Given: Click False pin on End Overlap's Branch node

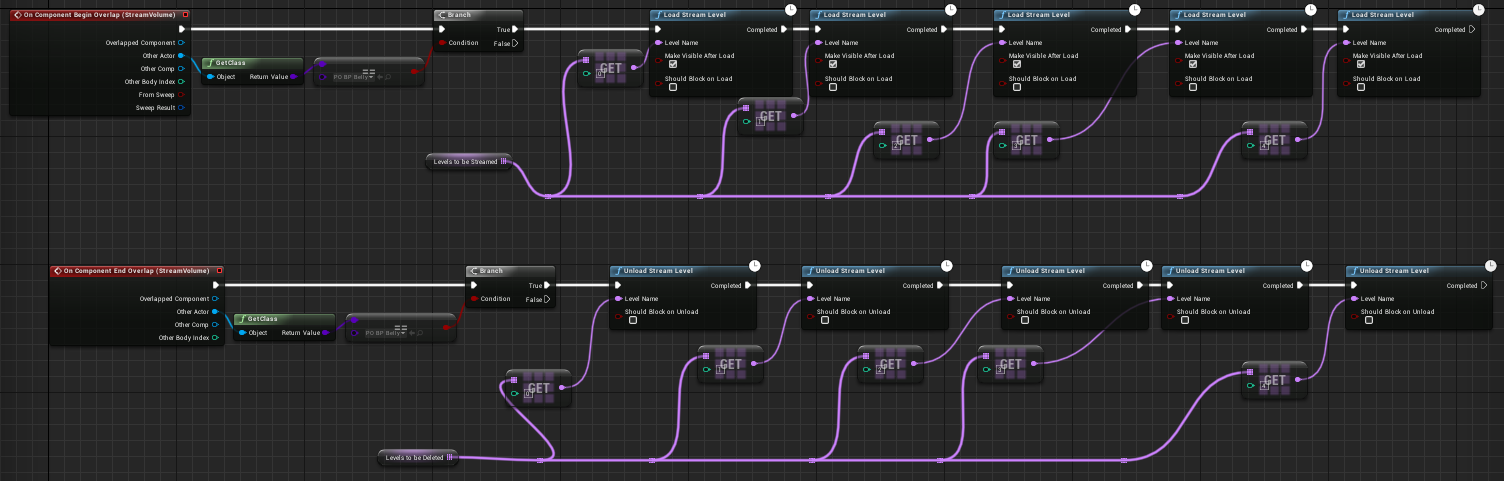Looking at the screenshot, I should [547, 299].
